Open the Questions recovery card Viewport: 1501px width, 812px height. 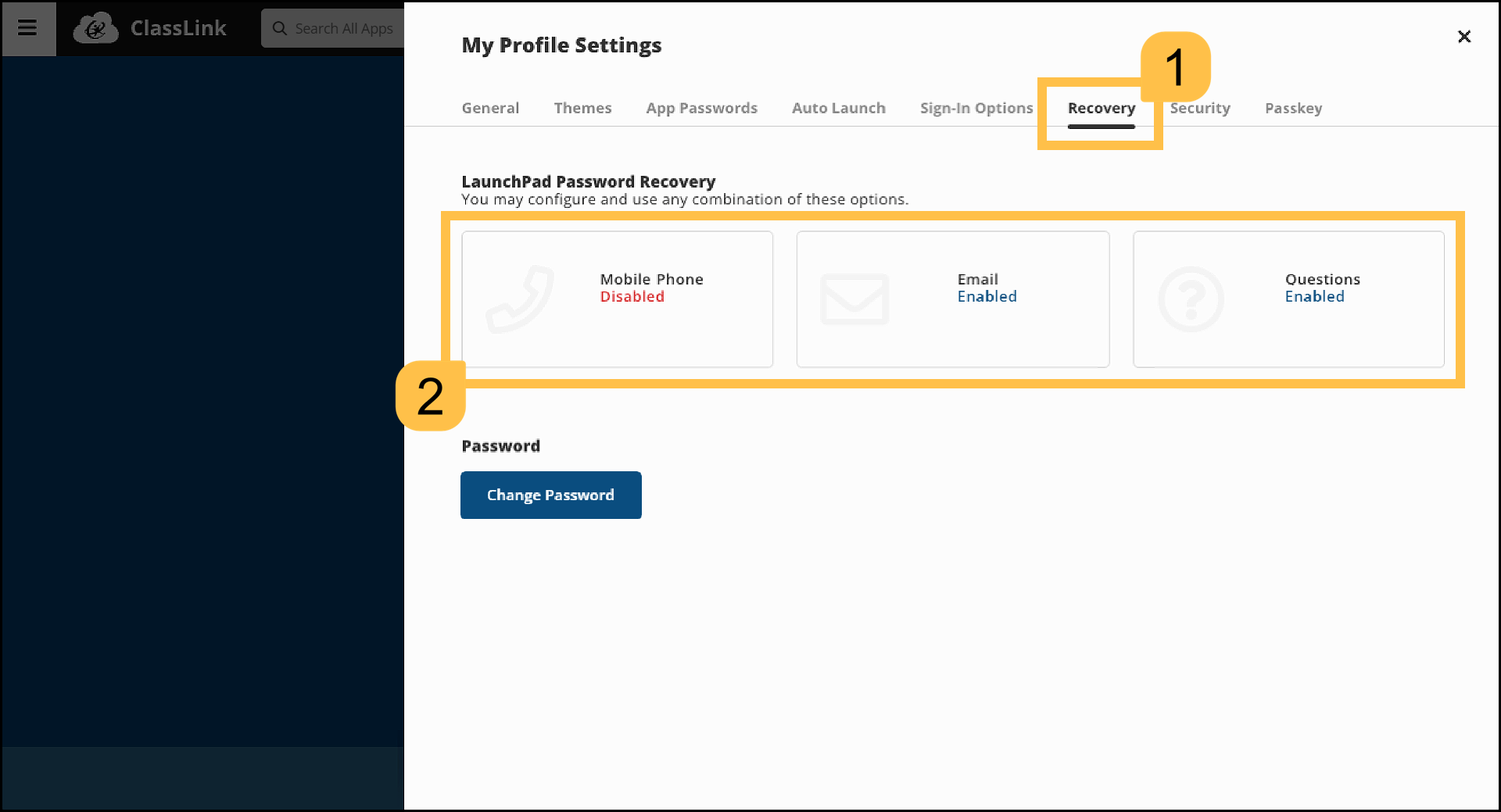click(x=1288, y=299)
